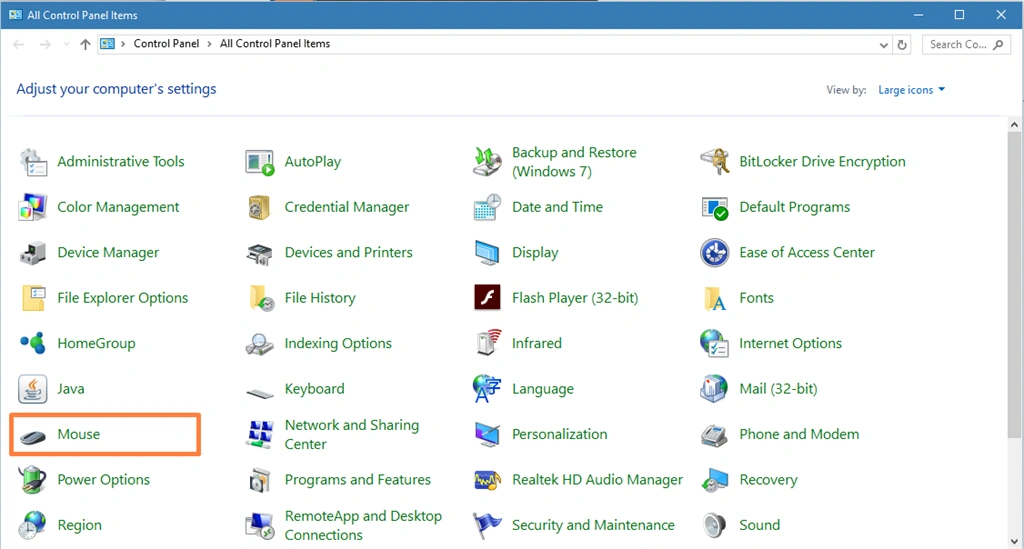Expand the chevron before Control Panel breadcrumb

tap(123, 44)
